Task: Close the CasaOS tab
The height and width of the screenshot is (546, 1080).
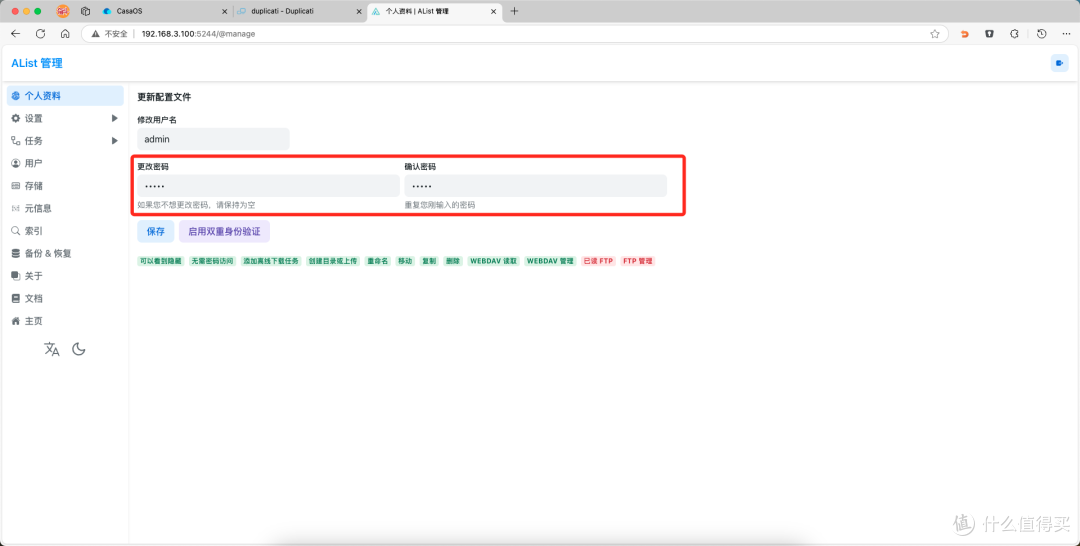Action: (225, 12)
